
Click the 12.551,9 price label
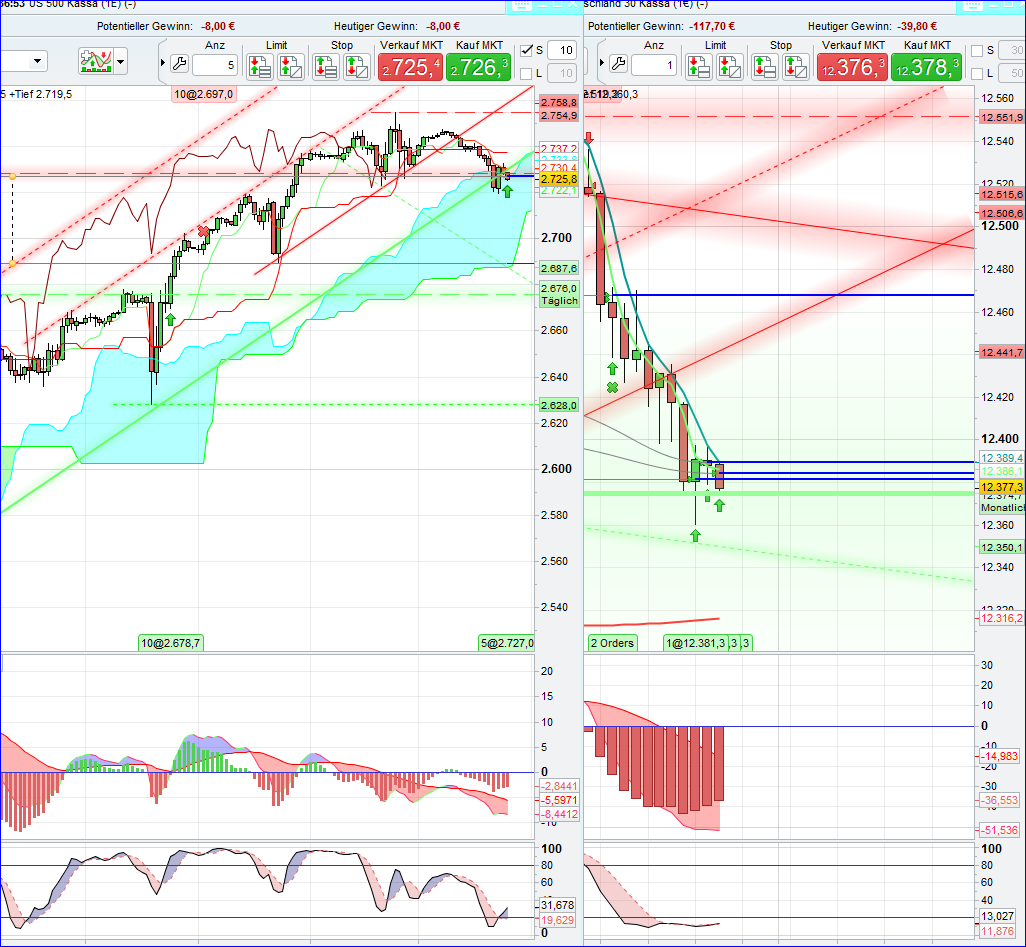(1001, 118)
